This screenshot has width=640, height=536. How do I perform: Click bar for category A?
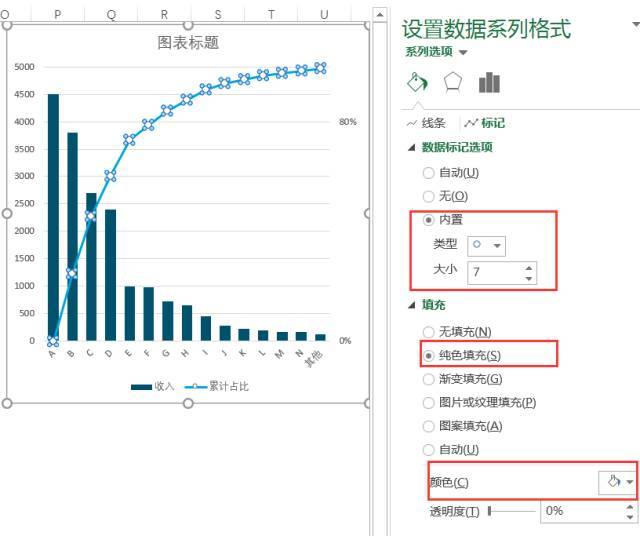click(x=53, y=217)
